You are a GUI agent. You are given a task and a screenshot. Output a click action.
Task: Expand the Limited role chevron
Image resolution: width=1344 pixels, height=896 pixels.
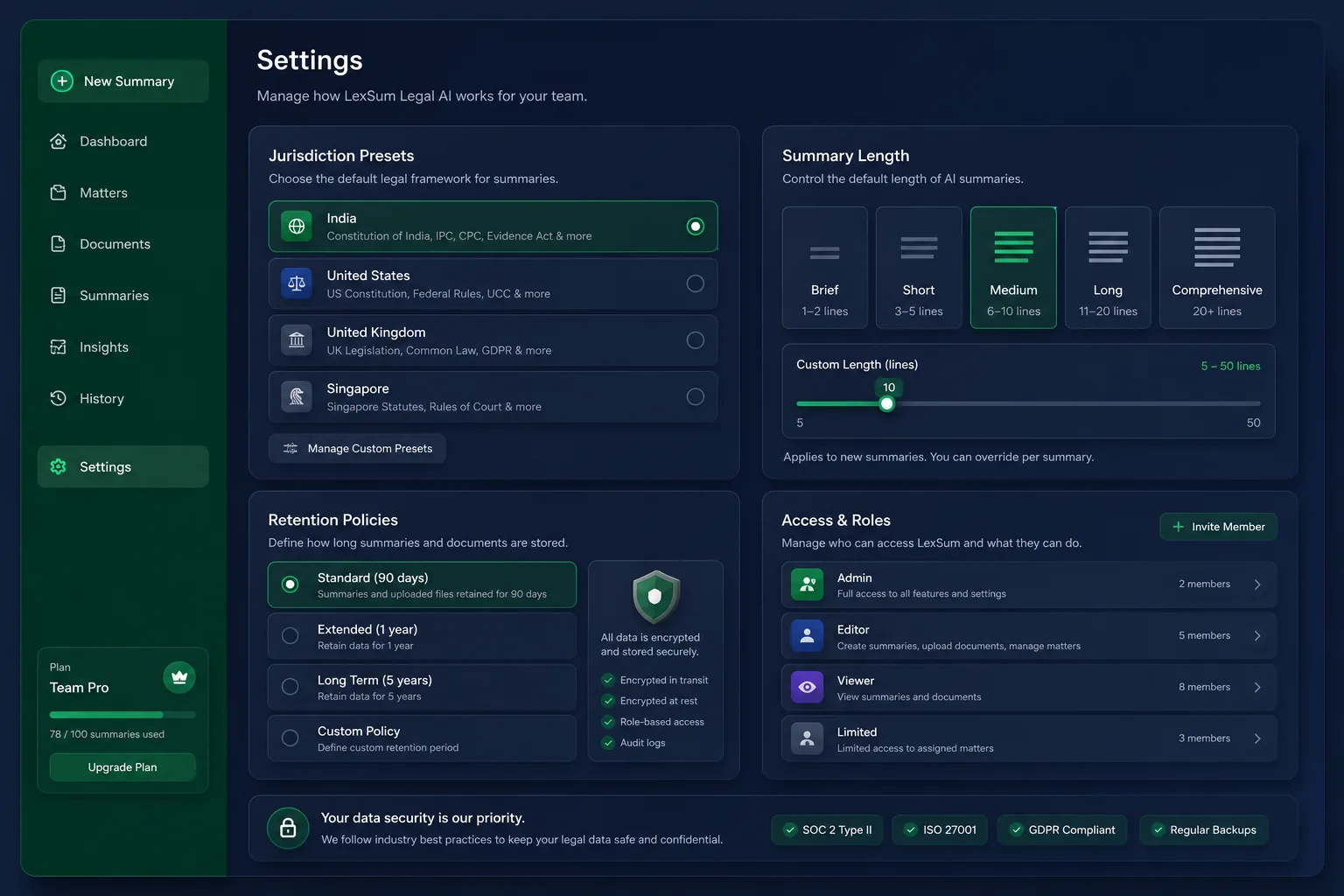(1257, 738)
